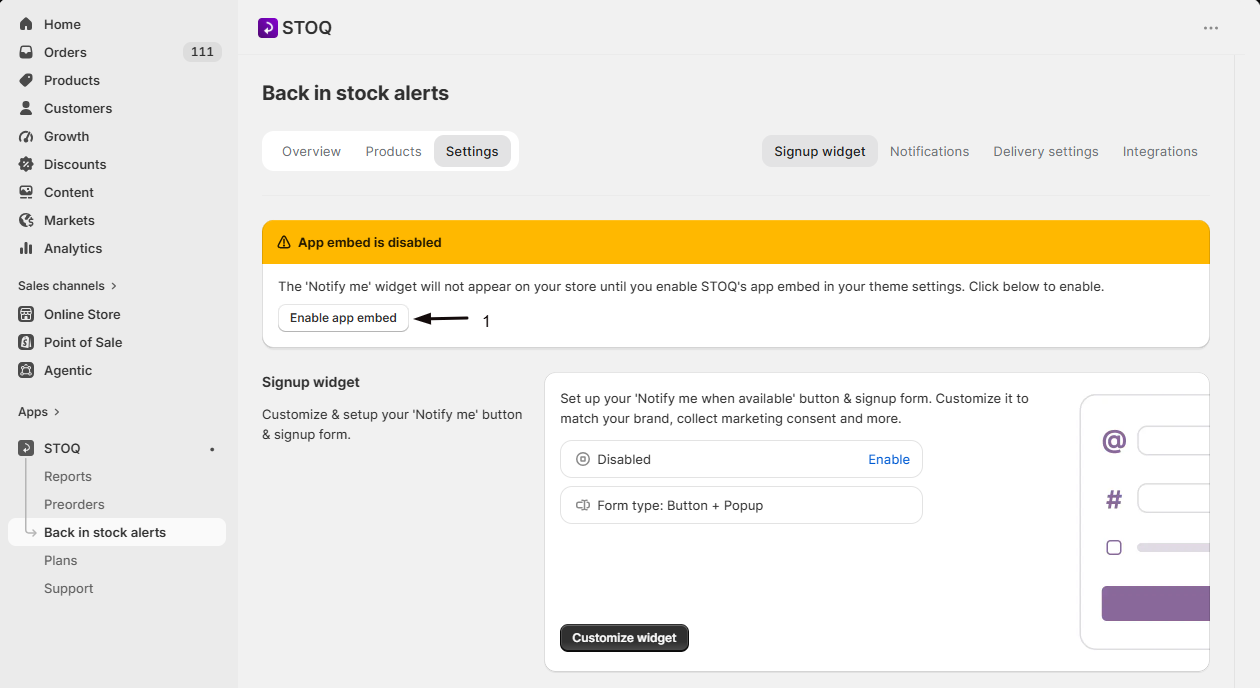1260x688 pixels.
Task: Select the Signup widget sub-tab
Action: pyautogui.click(x=820, y=151)
